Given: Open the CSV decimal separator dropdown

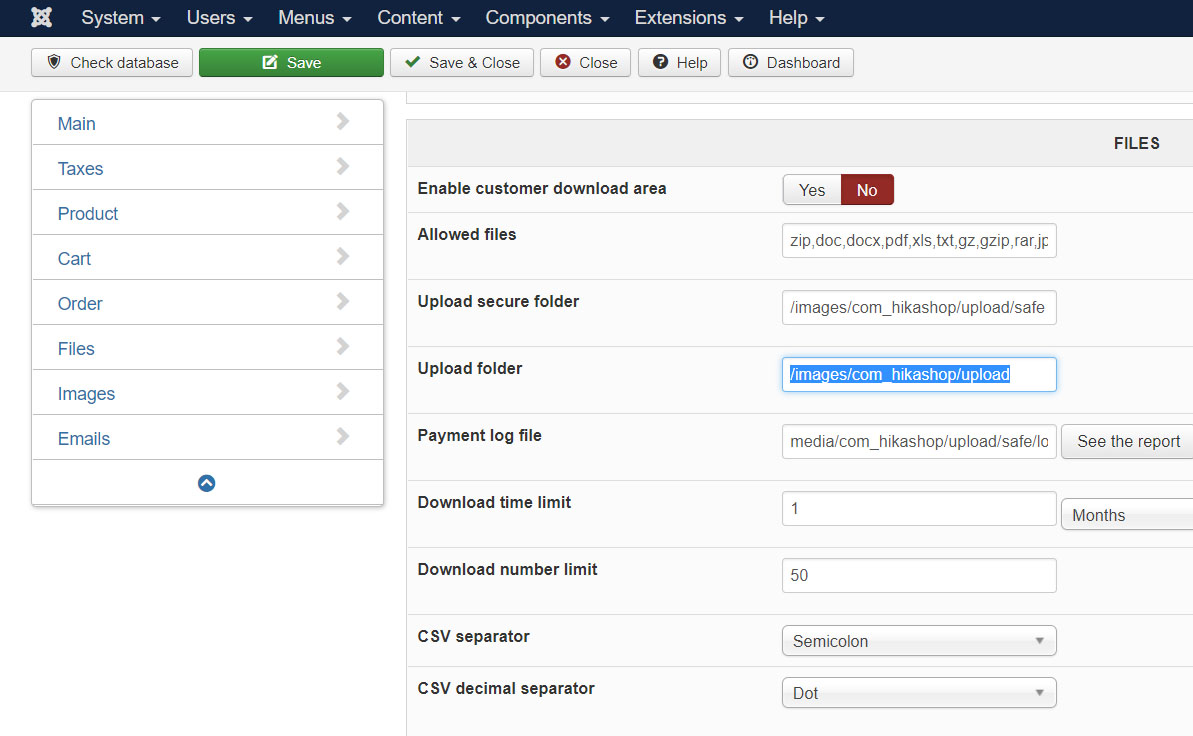Looking at the screenshot, I should pos(918,693).
